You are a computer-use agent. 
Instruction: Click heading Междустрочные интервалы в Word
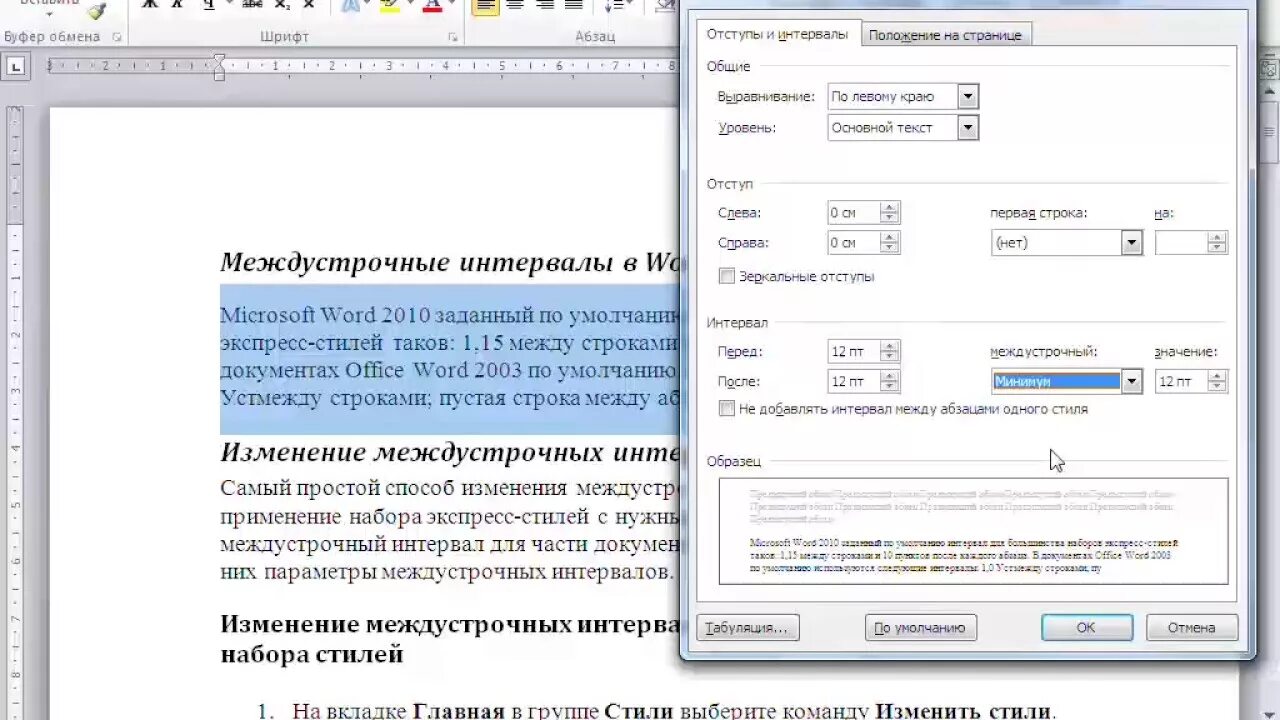(450, 262)
